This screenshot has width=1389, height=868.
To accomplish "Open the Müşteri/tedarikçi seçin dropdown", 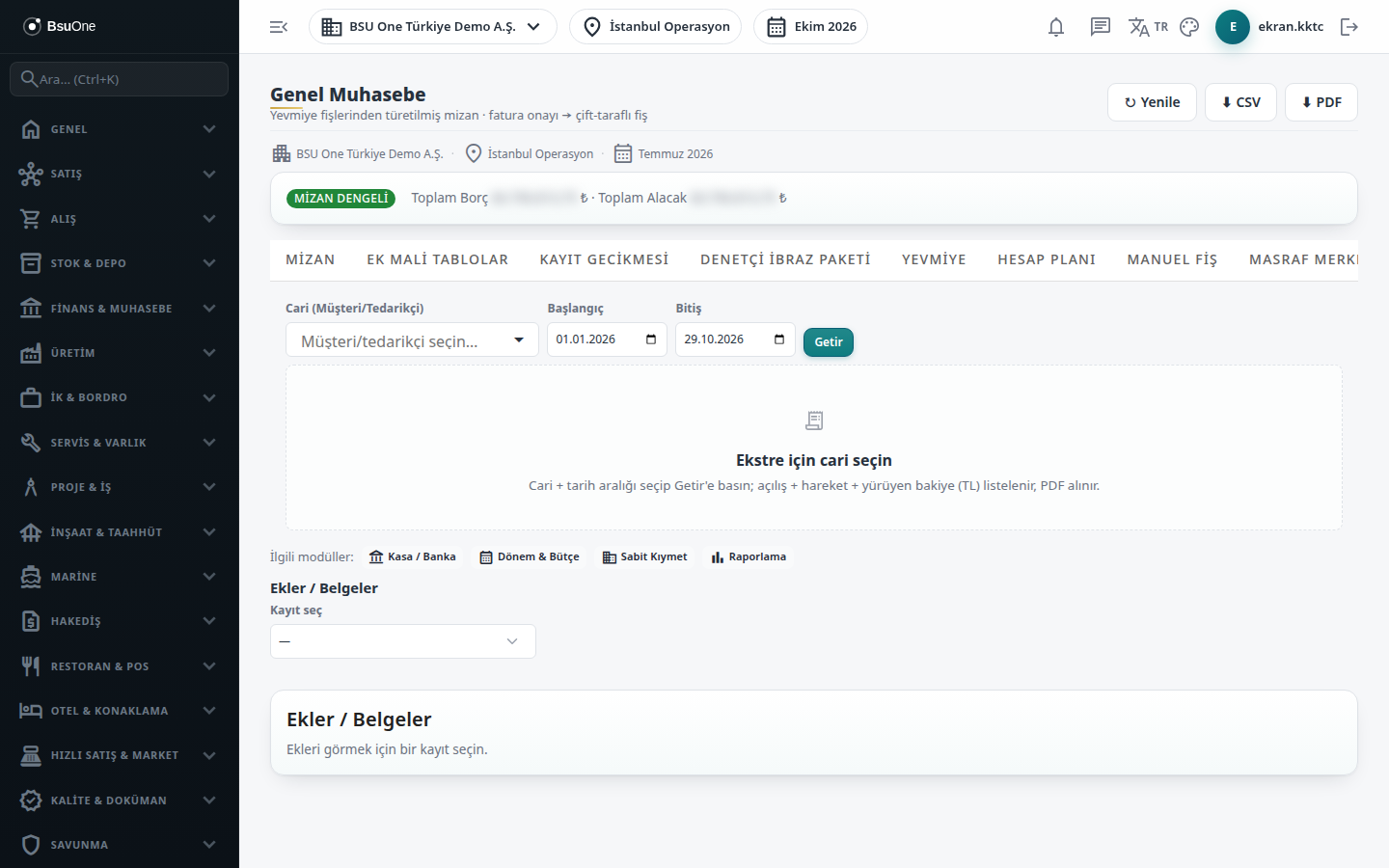I will (412, 340).
